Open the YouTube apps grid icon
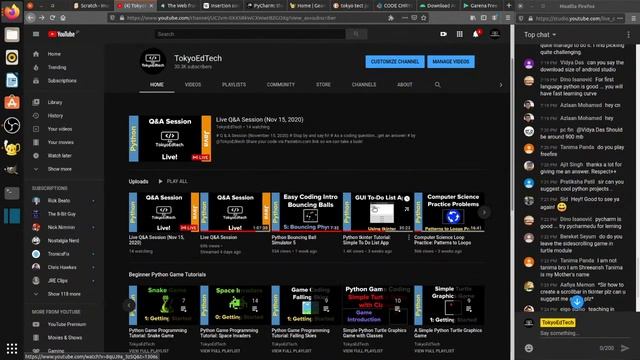The image size is (640, 360). (460, 34)
